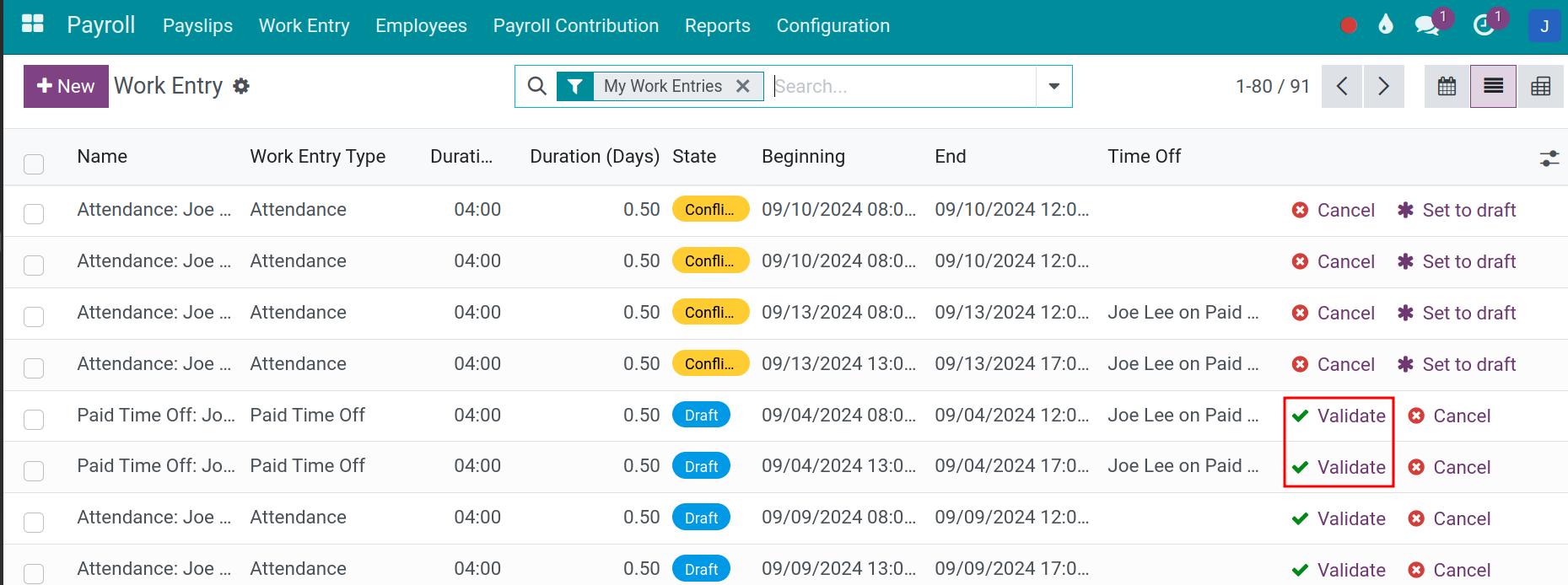The height and width of the screenshot is (585, 1568).
Task: Open the conversations chat icon
Action: coord(1426,25)
